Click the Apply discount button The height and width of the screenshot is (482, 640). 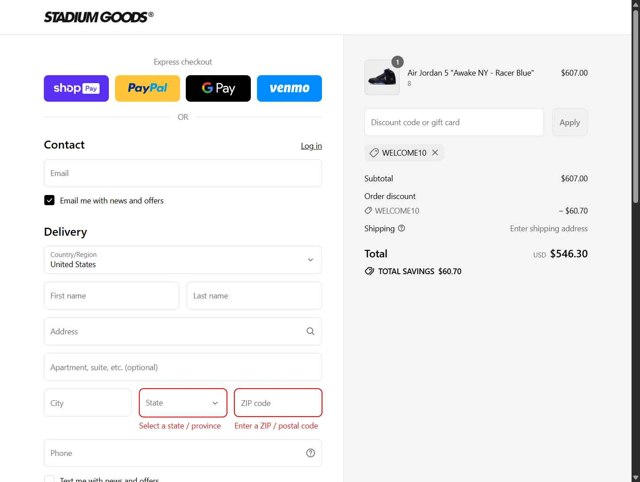tap(569, 122)
